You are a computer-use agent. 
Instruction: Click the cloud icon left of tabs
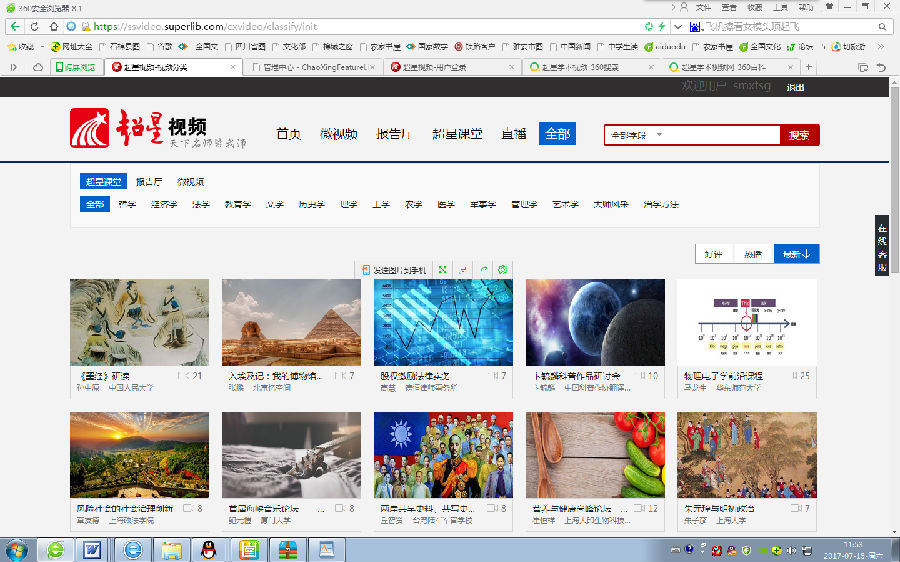[x=38, y=67]
